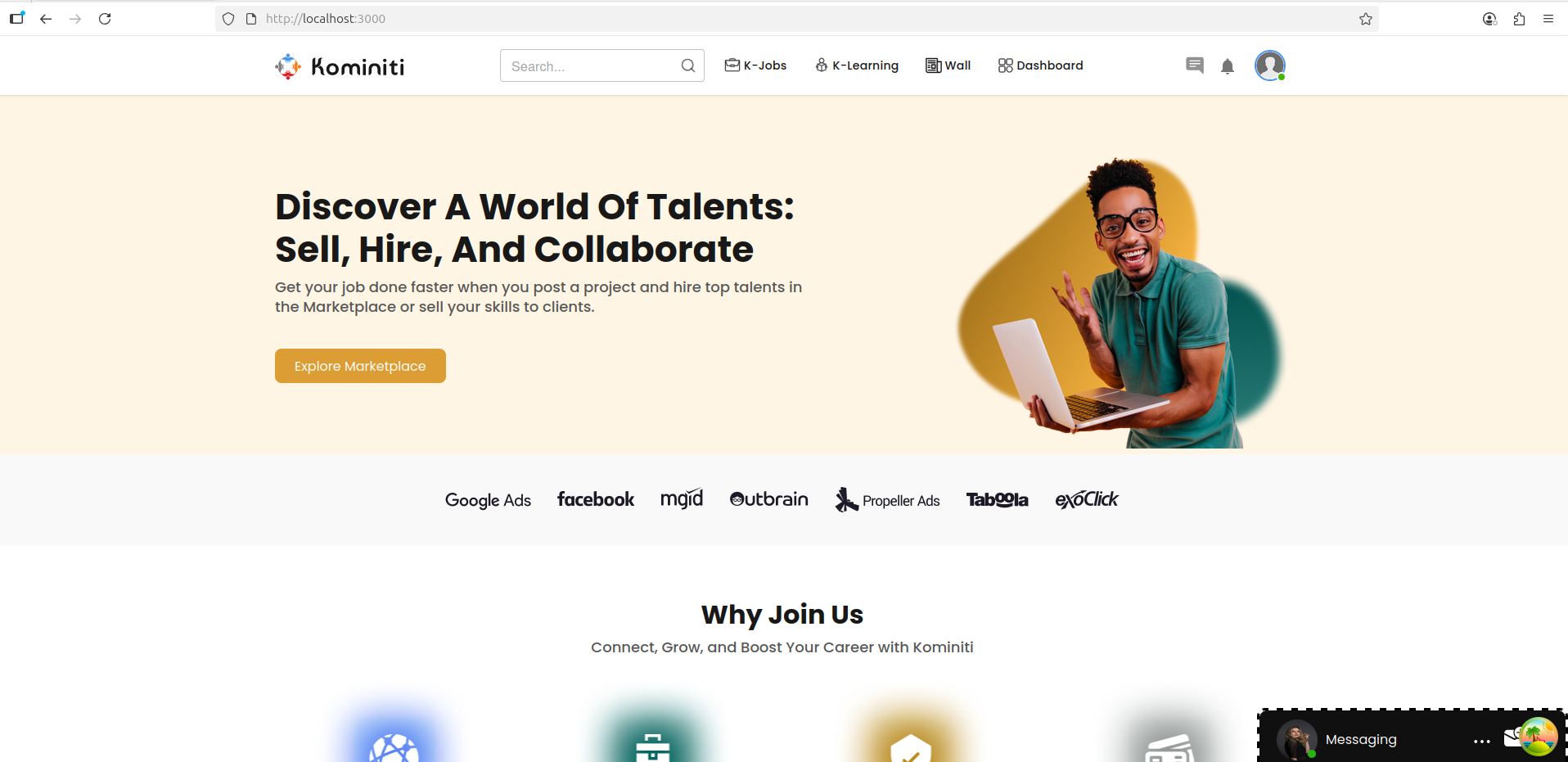Click the Kominiti logo
Screen dimensions: 1568x762
340,66
